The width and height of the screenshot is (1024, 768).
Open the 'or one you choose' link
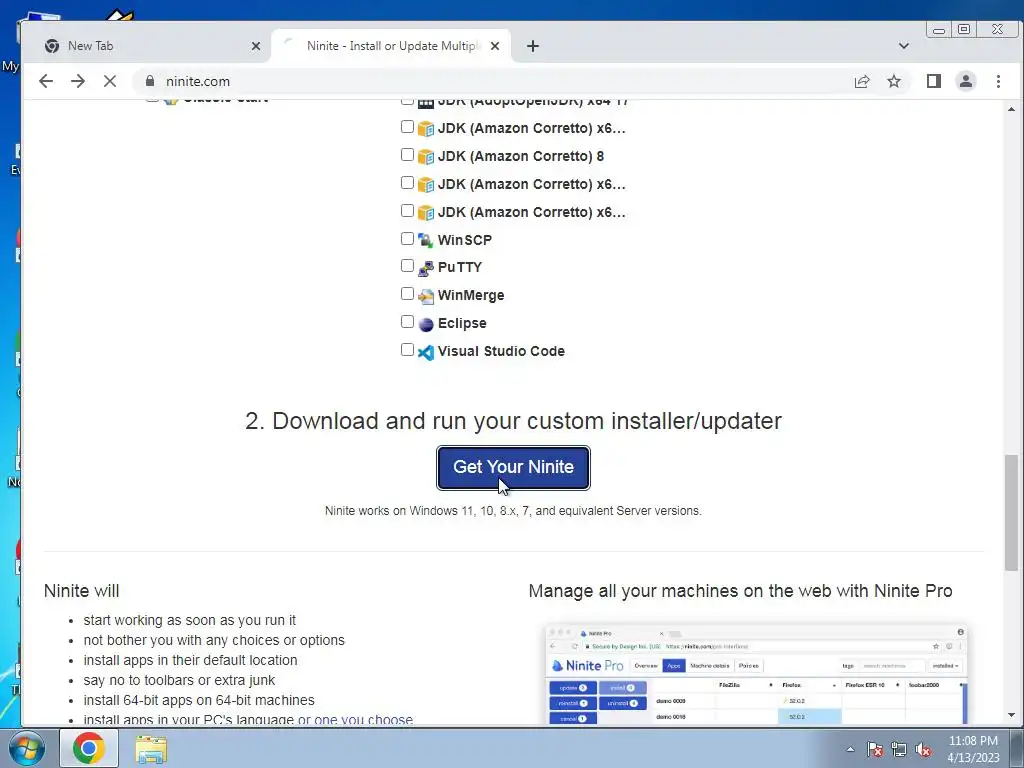[x=355, y=719]
